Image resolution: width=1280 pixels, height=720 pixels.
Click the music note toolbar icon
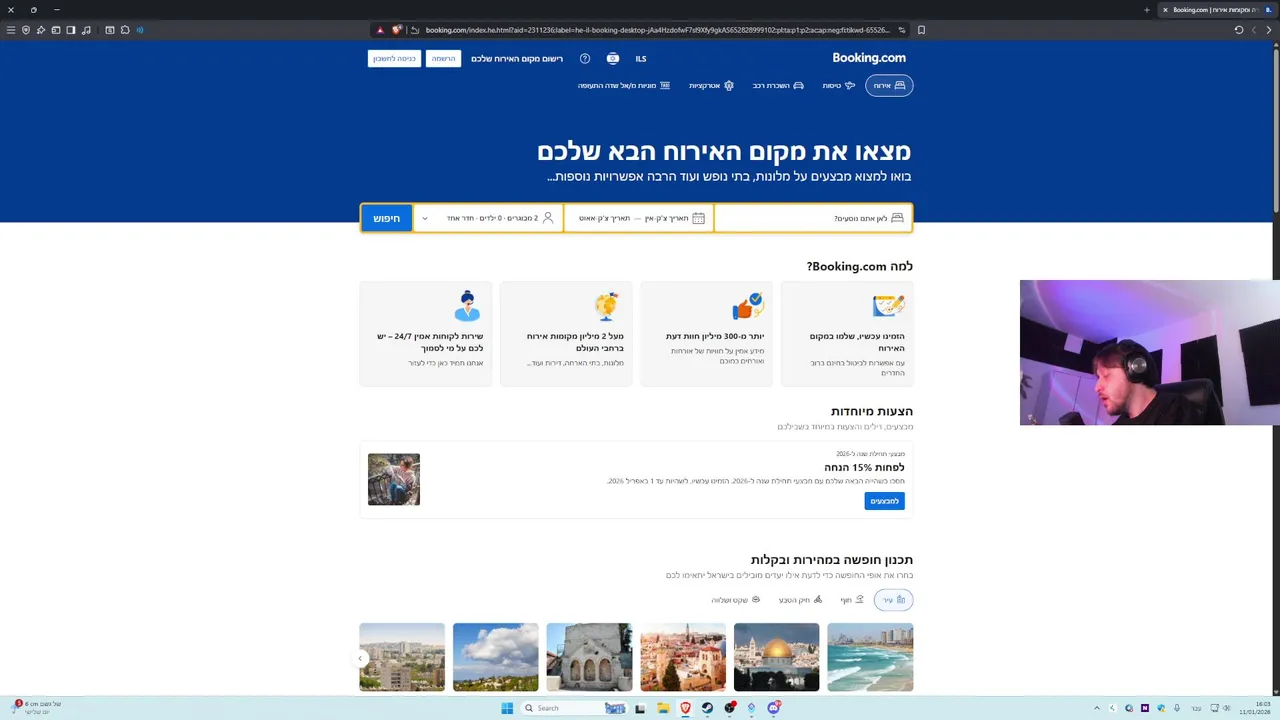click(x=86, y=30)
